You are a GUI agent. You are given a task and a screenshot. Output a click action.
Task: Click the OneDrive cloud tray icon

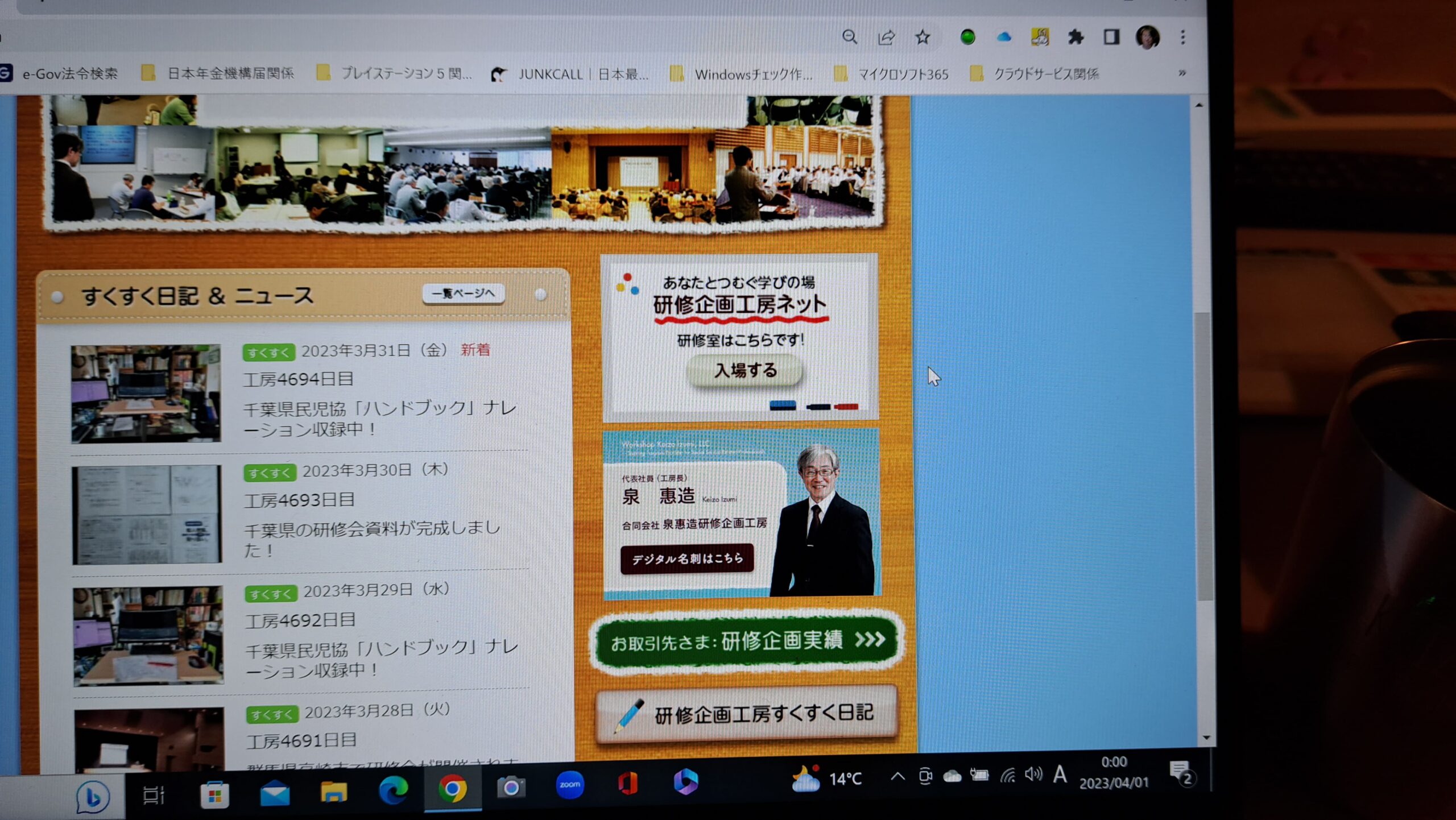point(952,776)
